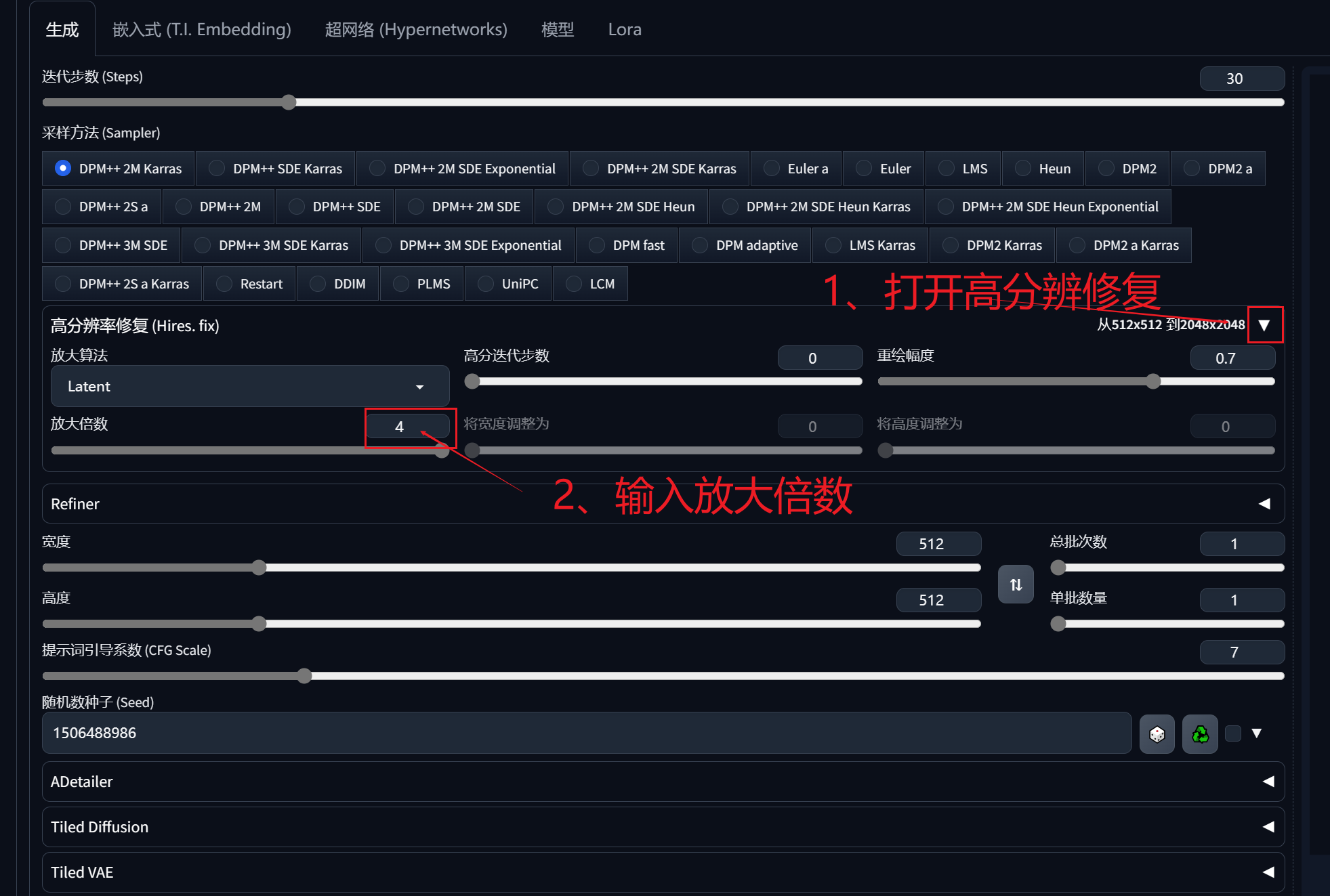Select the Euler a sampler
The height and width of the screenshot is (896, 1330).
click(796, 169)
